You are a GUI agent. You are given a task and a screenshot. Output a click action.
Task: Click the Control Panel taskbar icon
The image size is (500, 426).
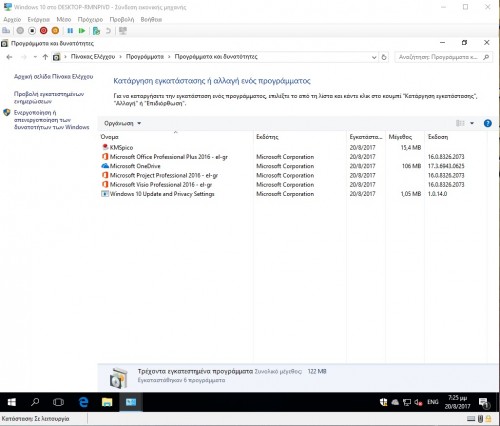click(131, 402)
